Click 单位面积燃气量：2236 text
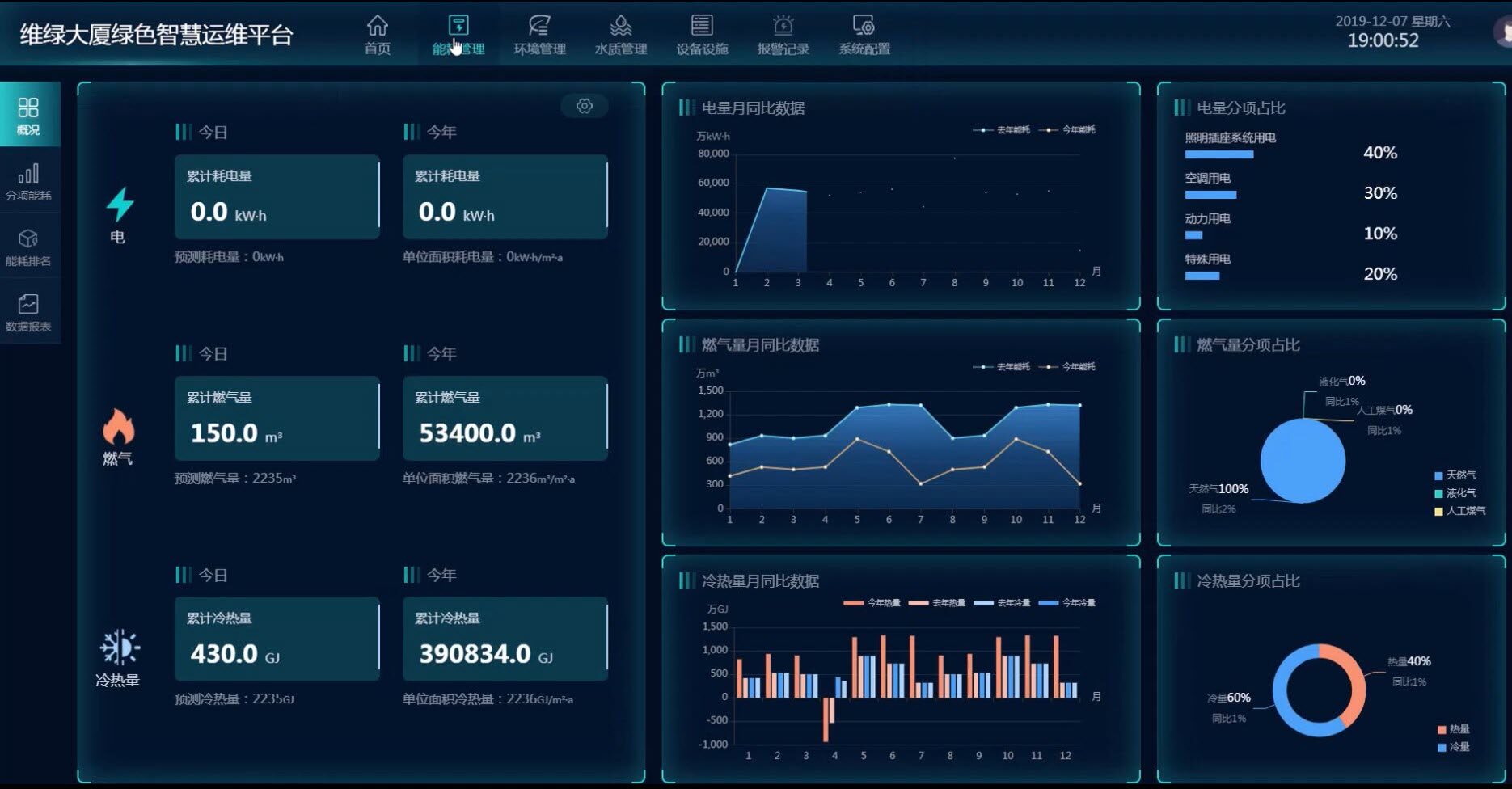 pyautogui.click(x=489, y=479)
